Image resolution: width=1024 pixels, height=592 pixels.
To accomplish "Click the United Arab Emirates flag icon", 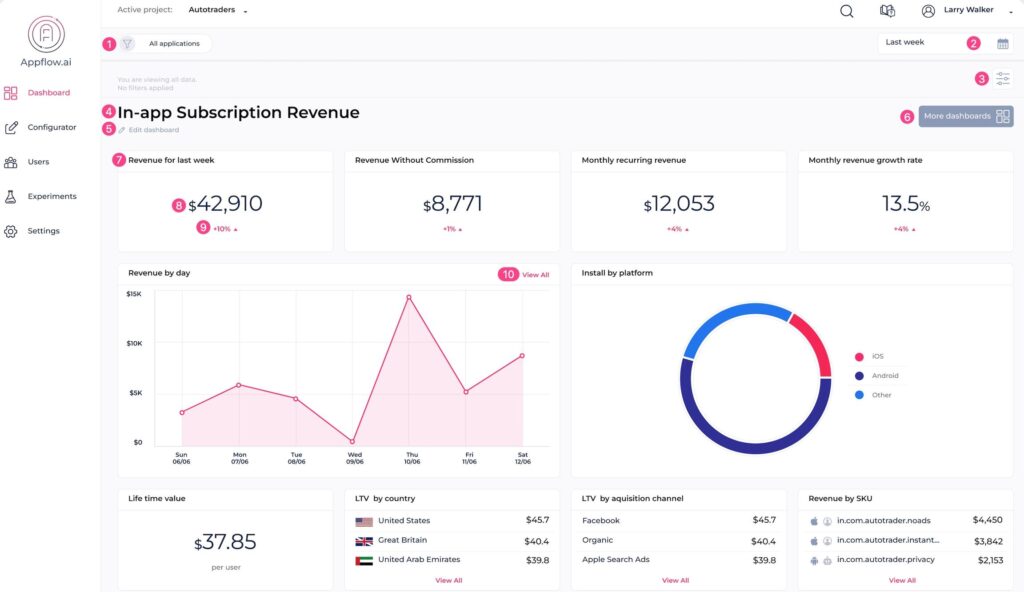I will click(x=364, y=561).
